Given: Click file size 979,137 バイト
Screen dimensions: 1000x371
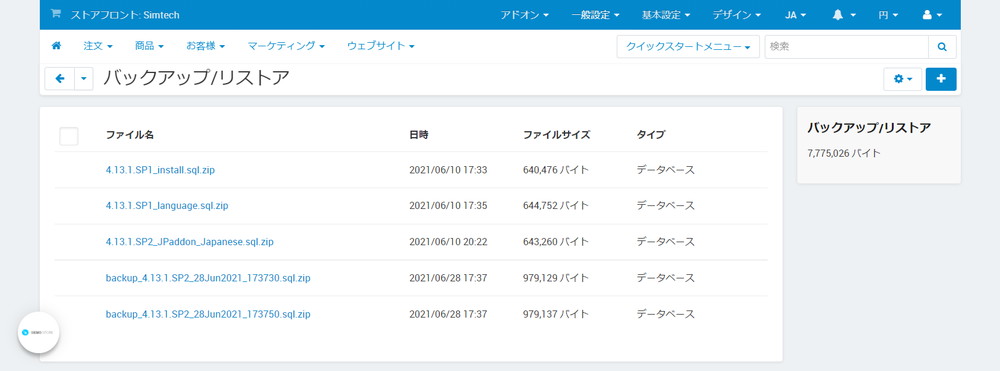Looking at the screenshot, I should [555, 314].
